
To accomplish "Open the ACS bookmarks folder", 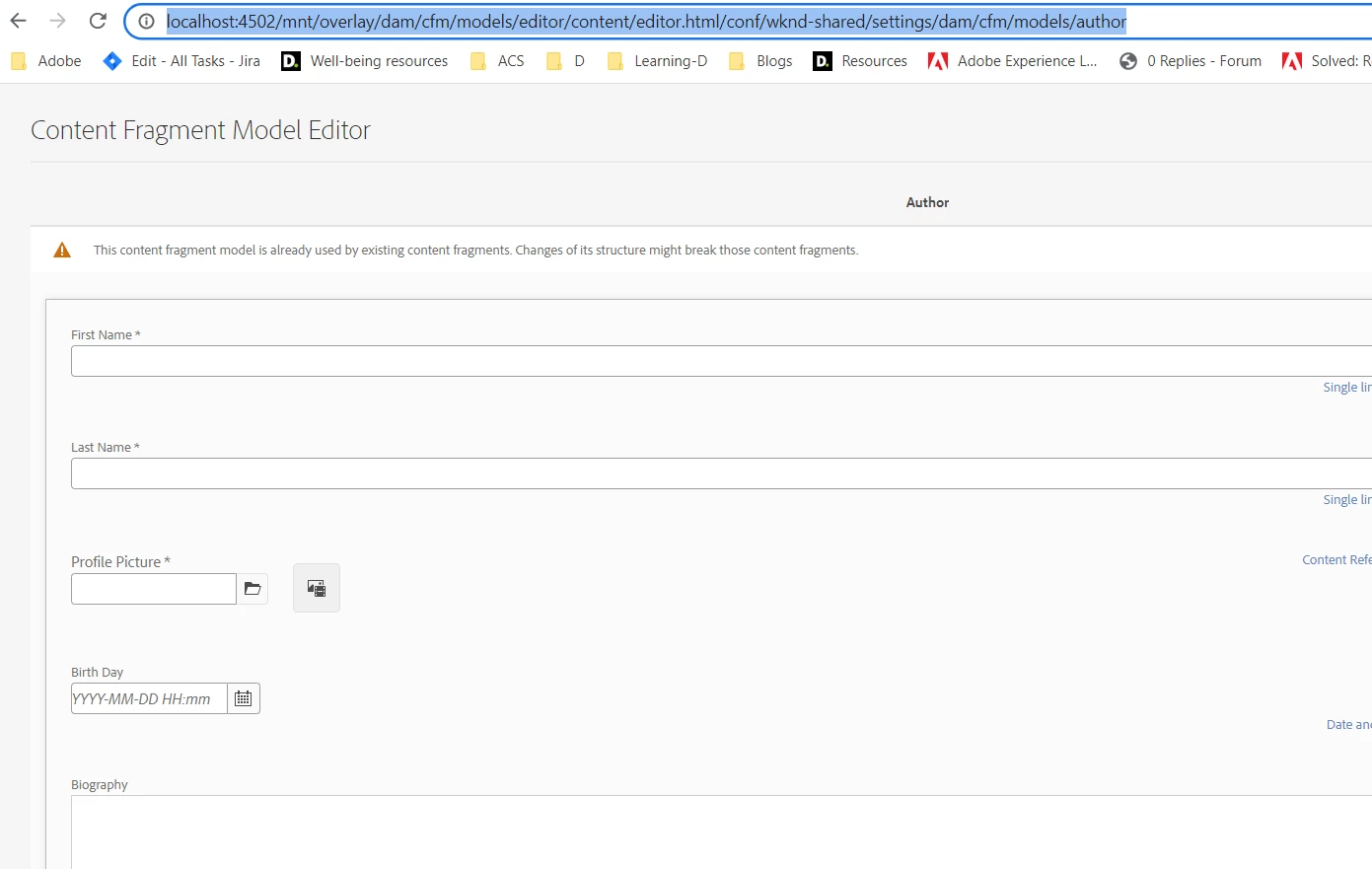I will [497, 61].
